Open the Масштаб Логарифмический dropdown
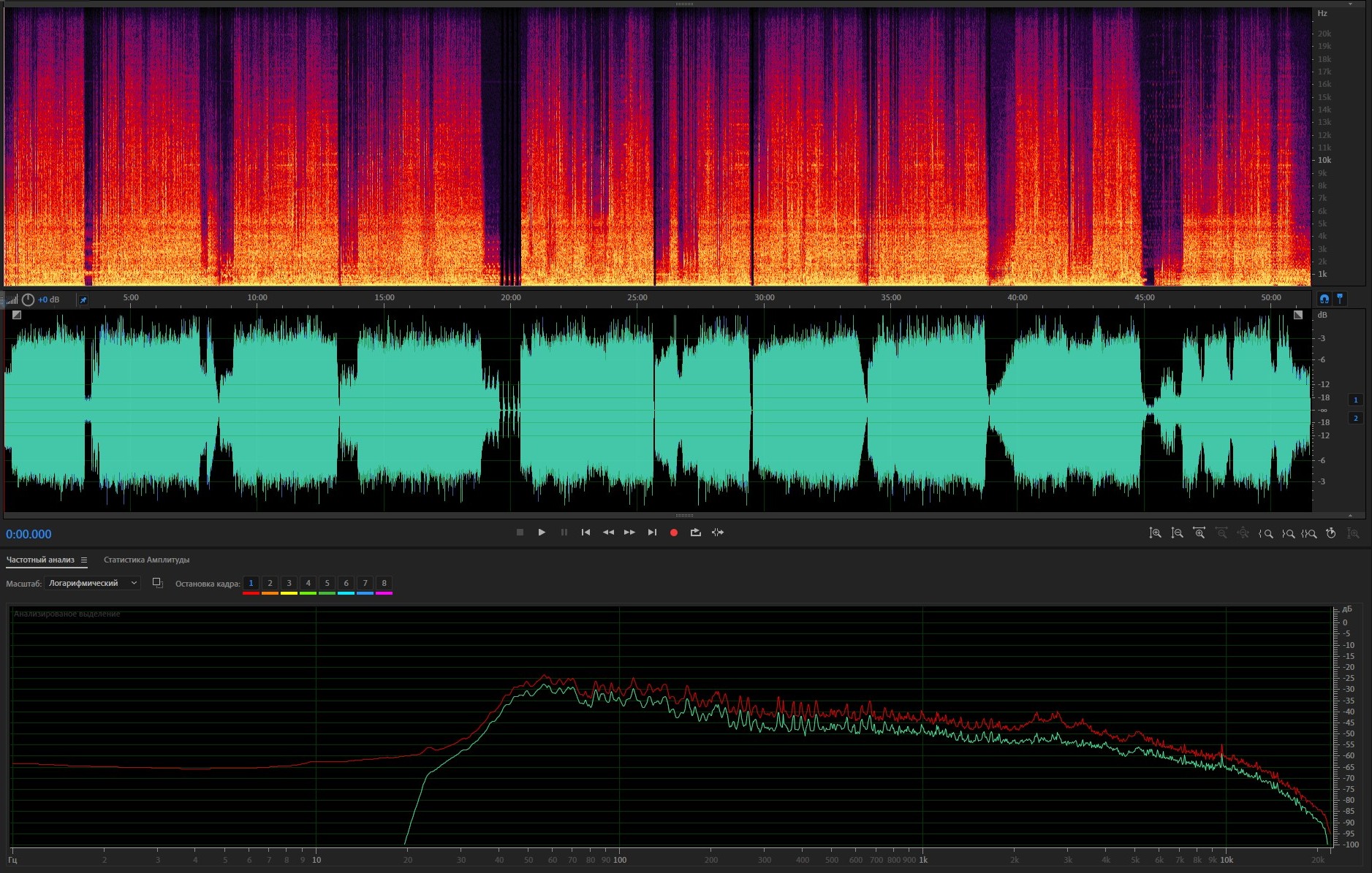The height and width of the screenshot is (873, 1372). point(92,583)
